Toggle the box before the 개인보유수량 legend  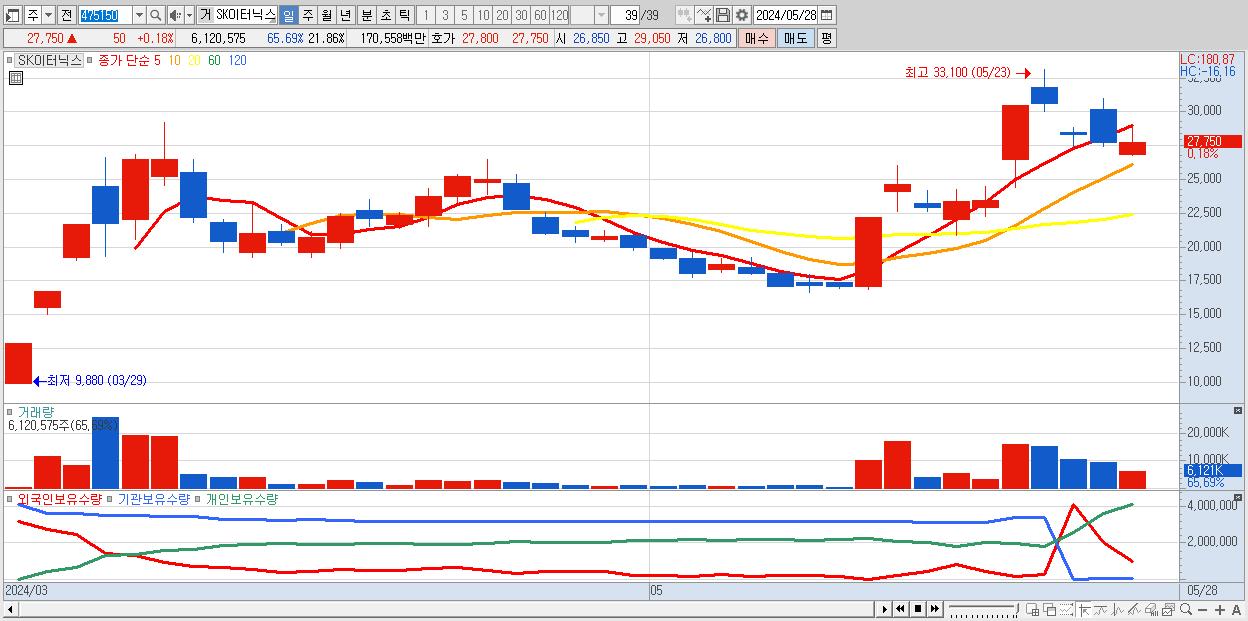pyautogui.click(x=199, y=498)
